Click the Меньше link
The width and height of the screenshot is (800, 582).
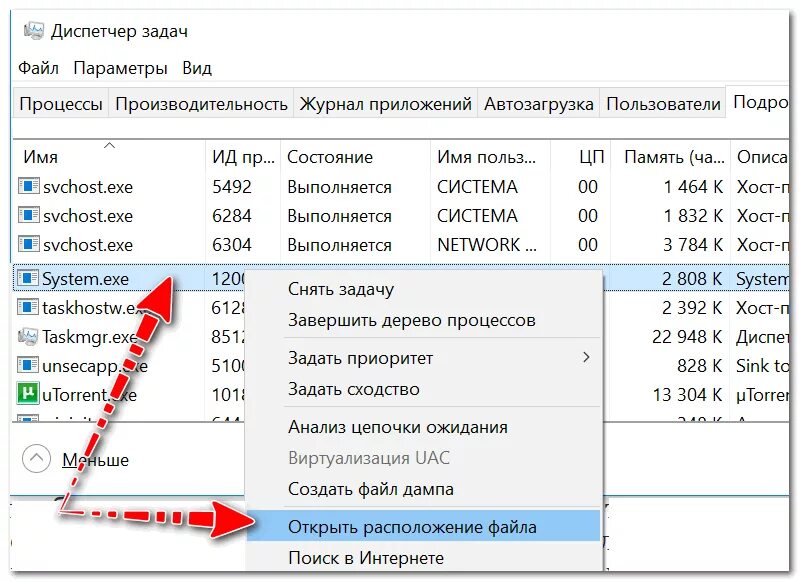coord(95,460)
